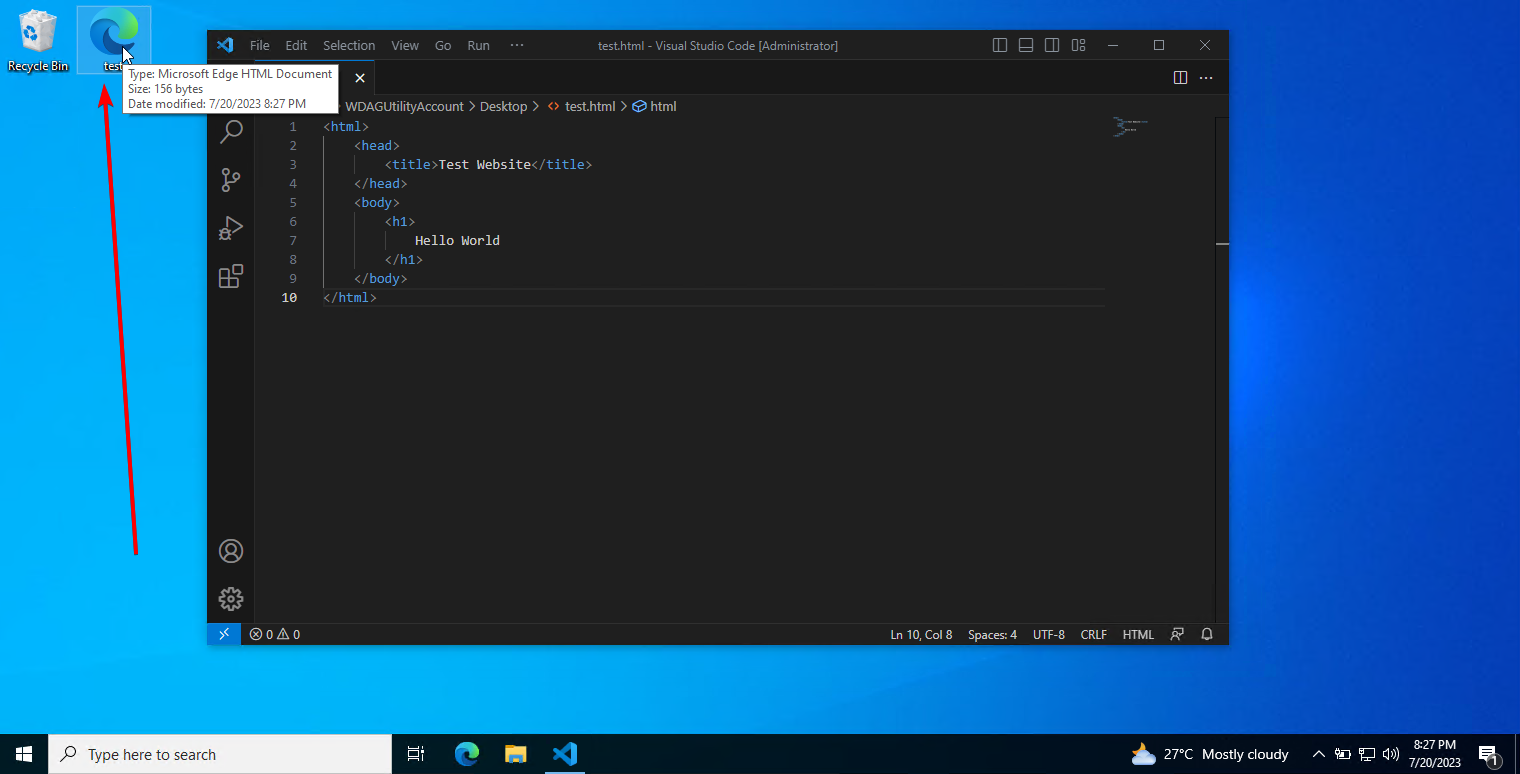Viewport: 1520px width, 774px height.
Task: Show hidden system tray icons
Action: point(1318,754)
